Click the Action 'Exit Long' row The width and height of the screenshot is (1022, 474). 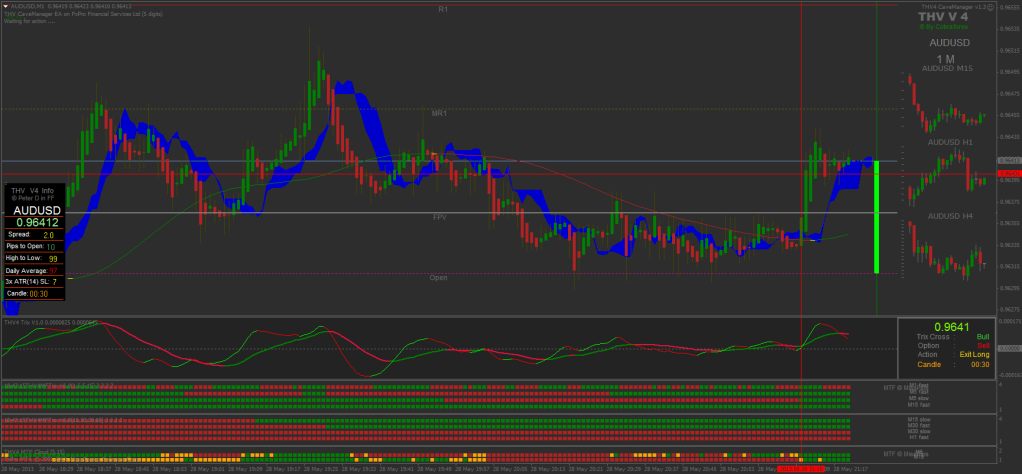click(x=952, y=355)
